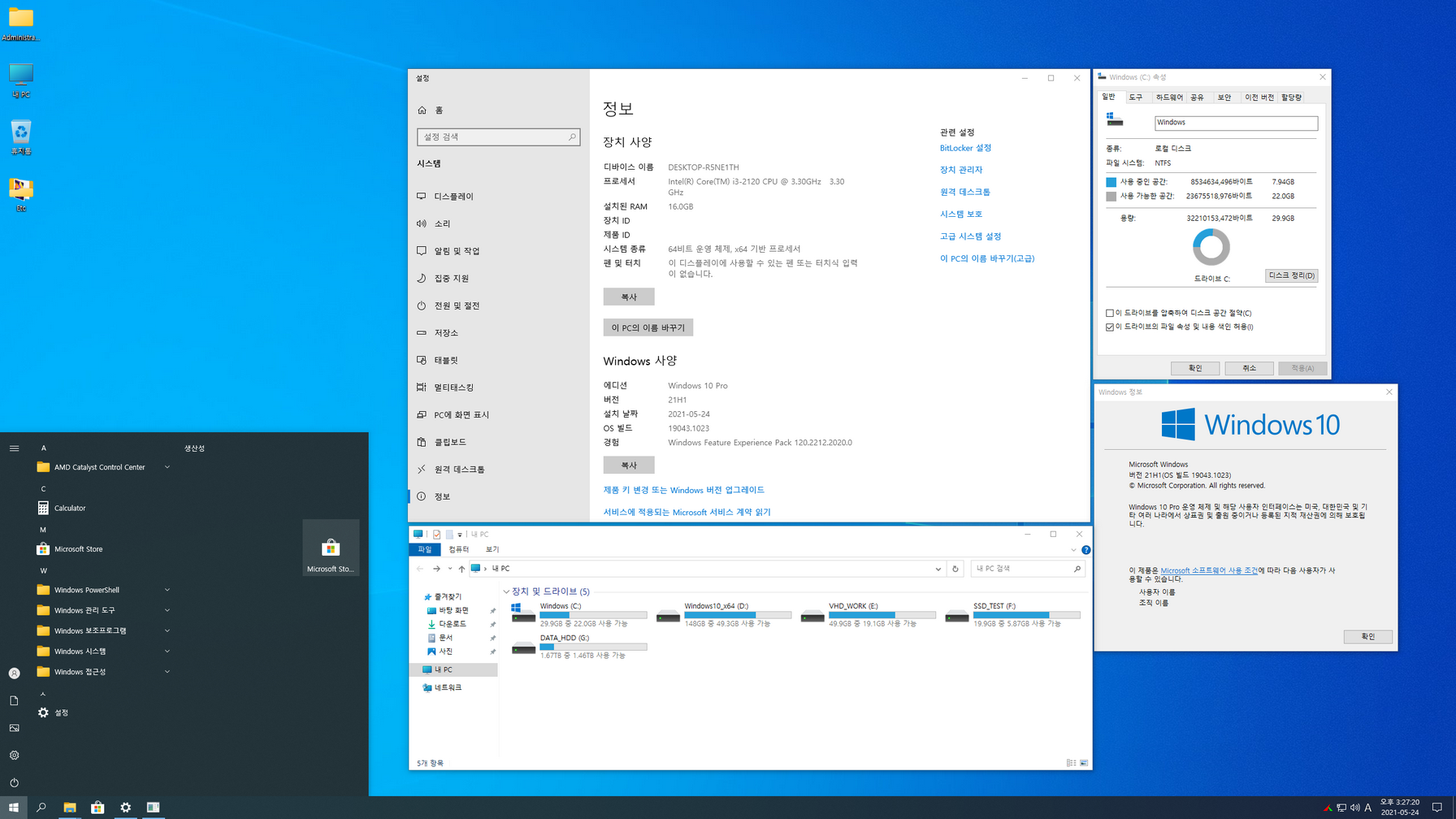1456x819 pixels.
Task: Expand Windows 시스템 folder
Action: click(167, 651)
